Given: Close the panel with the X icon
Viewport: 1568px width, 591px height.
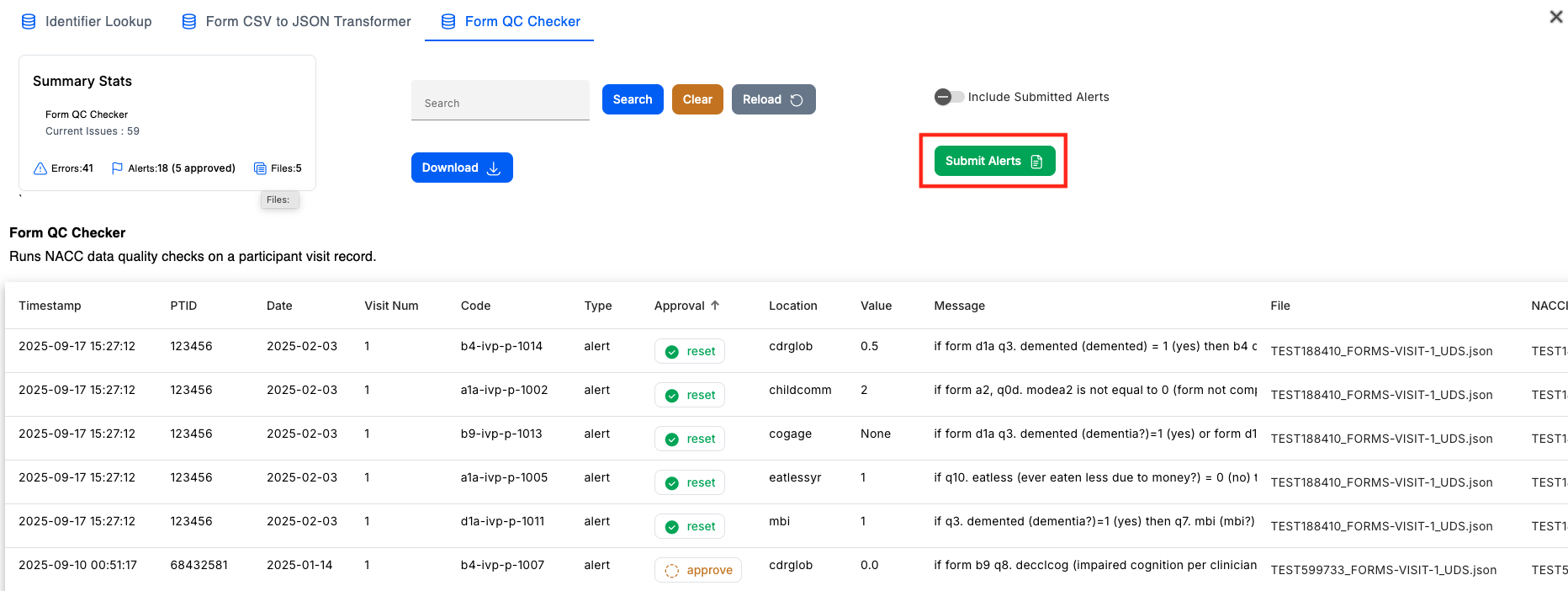Looking at the screenshot, I should [1555, 17].
